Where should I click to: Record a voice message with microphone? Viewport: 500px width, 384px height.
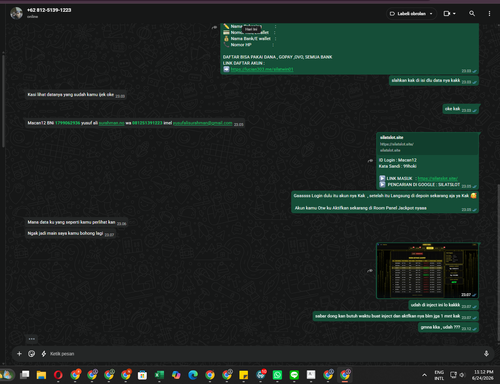(x=486, y=354)
